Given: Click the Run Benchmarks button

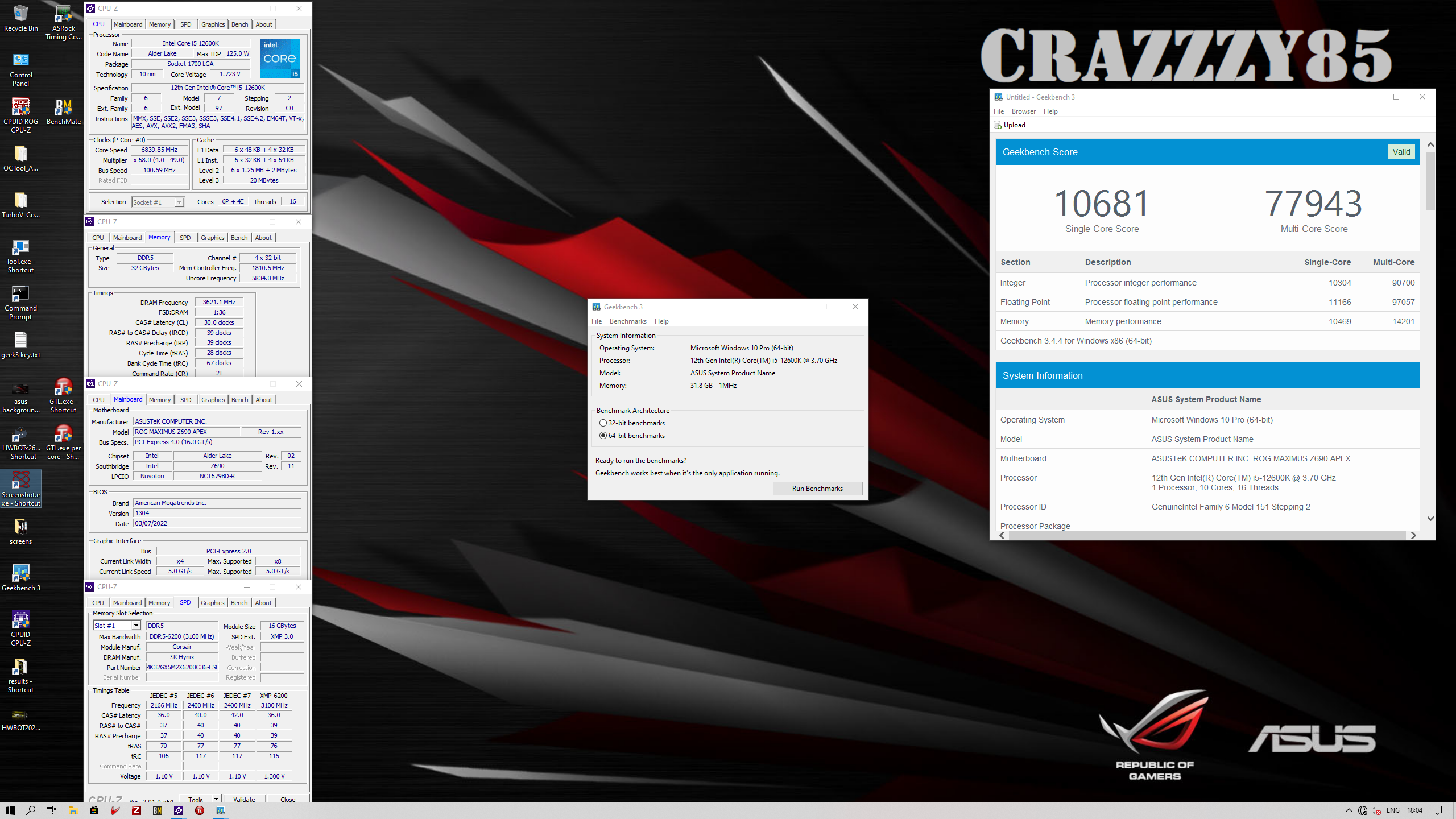Looking at the screenshot, I should pyautogui.click(x=817, y=489).
